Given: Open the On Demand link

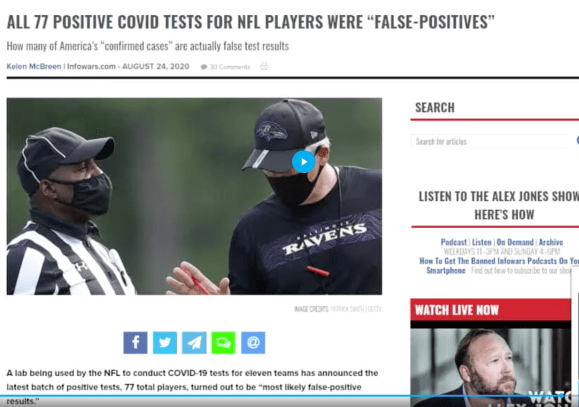Looking at the screenshot, I should click(x=515, y=242).
